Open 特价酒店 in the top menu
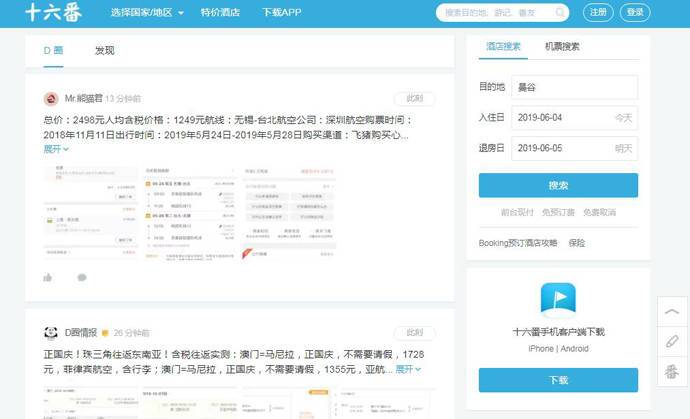 [220, 12]
